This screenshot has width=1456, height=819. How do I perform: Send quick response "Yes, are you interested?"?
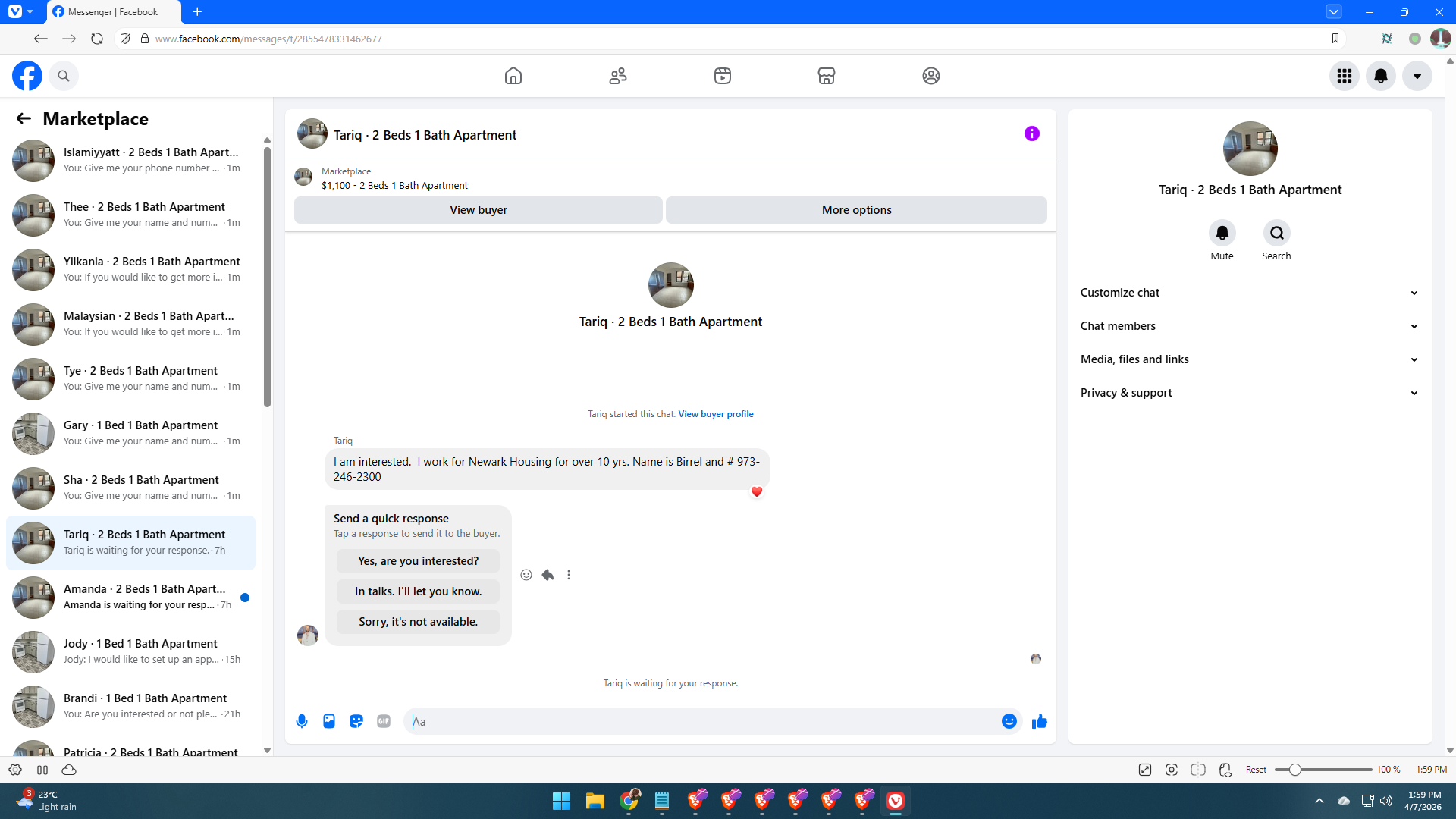[419, 561]
